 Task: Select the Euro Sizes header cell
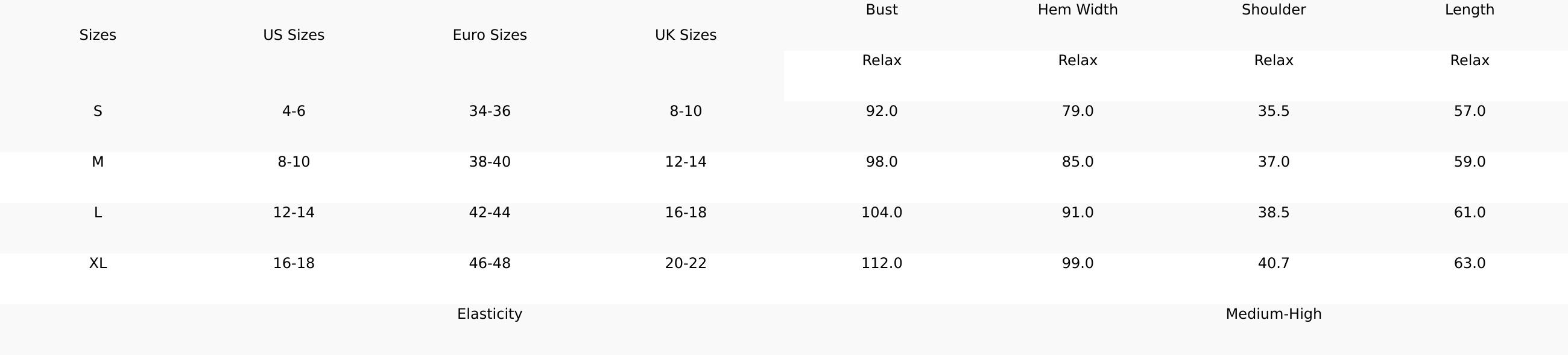[x=489, y=35]
